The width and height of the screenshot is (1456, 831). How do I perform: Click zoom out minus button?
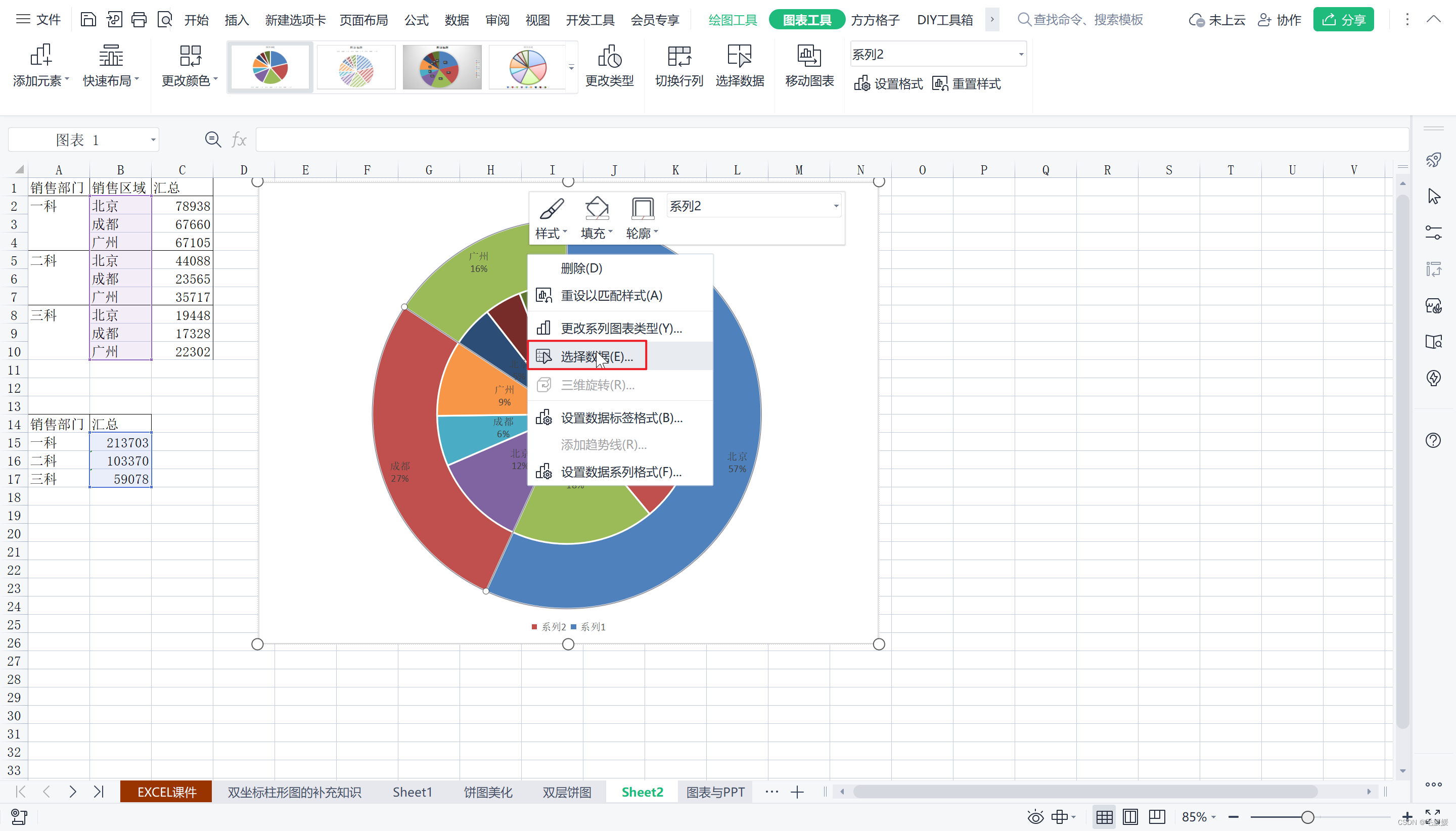[1234, 817]
